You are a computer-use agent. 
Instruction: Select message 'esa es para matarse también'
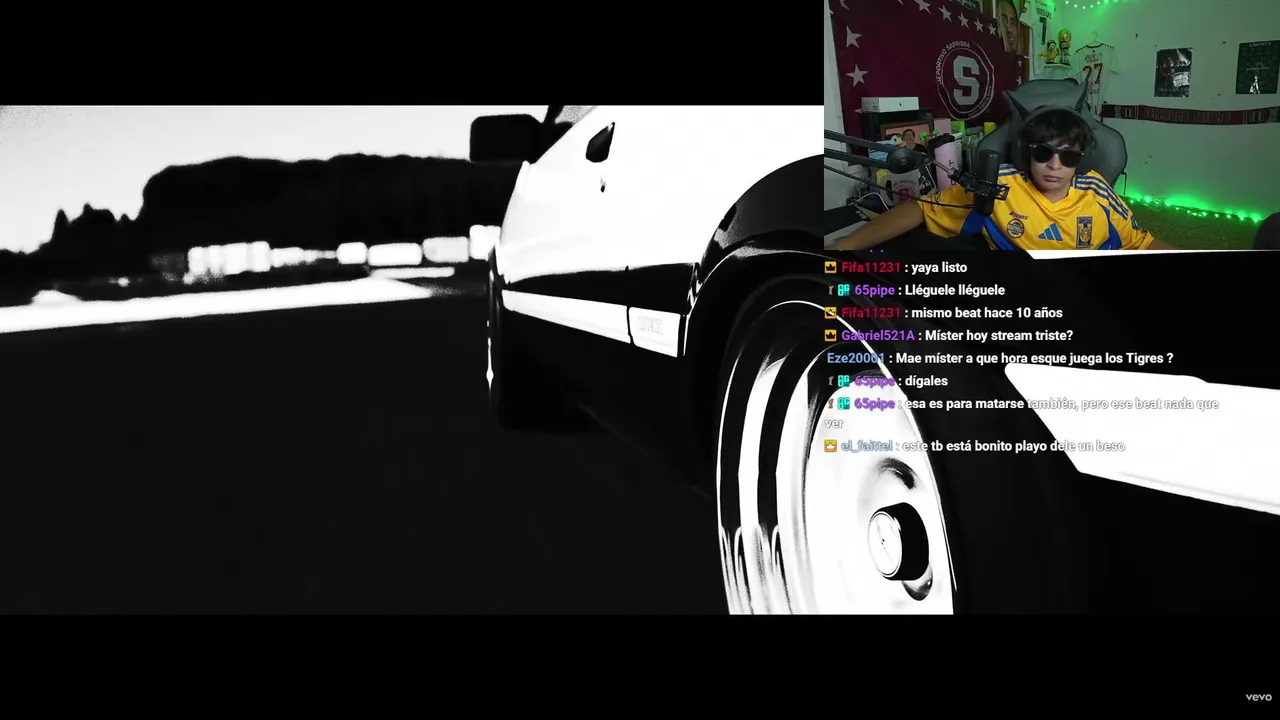coord(991,404)
